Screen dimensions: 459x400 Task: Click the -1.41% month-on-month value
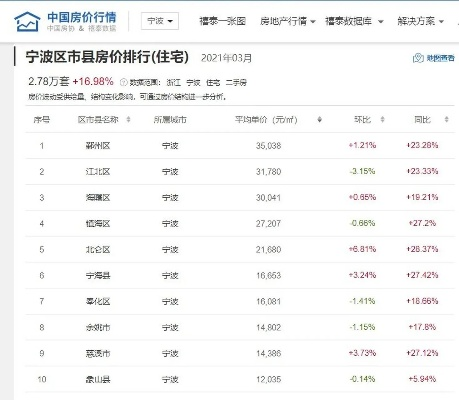362,301
